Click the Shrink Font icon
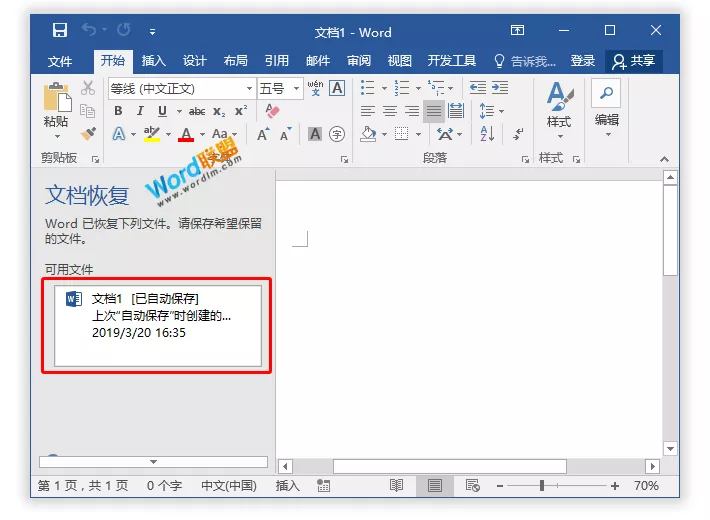The height and width of the screenshot is (520, 710). pyautogui.click(x=285, y=134)
